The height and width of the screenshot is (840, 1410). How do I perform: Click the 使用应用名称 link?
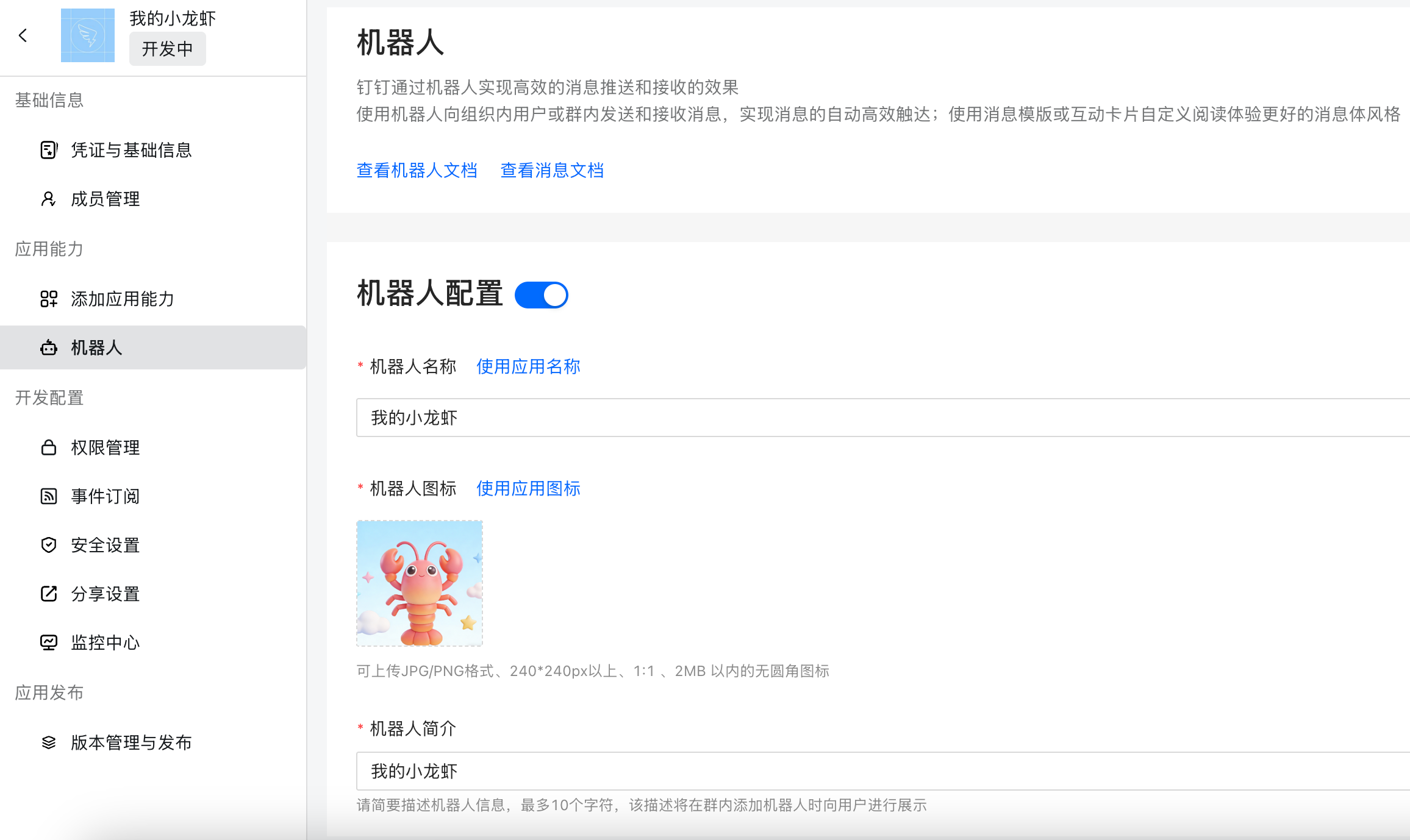click(x=528, y=366)
